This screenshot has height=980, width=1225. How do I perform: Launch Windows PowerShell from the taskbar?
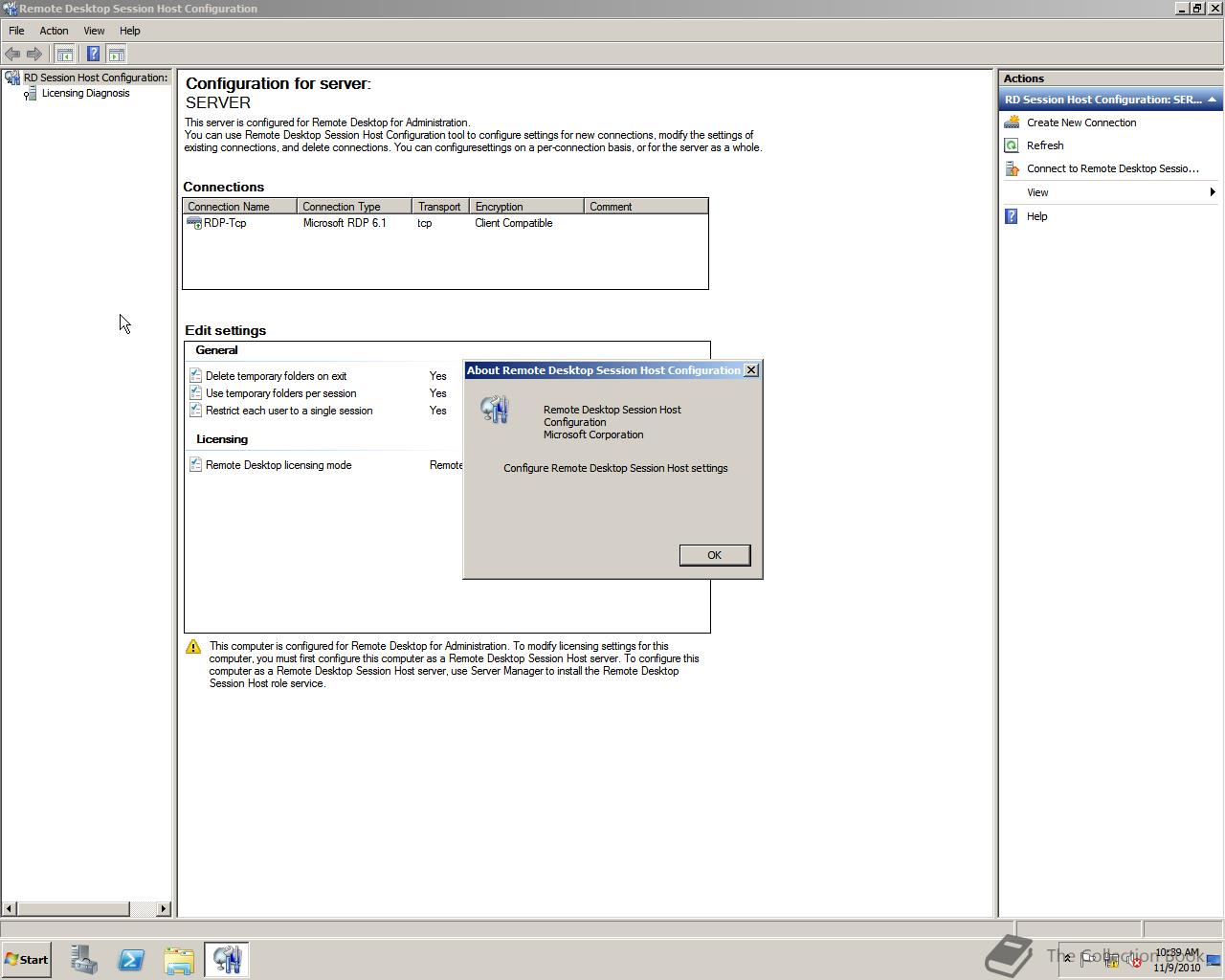pyautogui.click(x=131, y=960)
